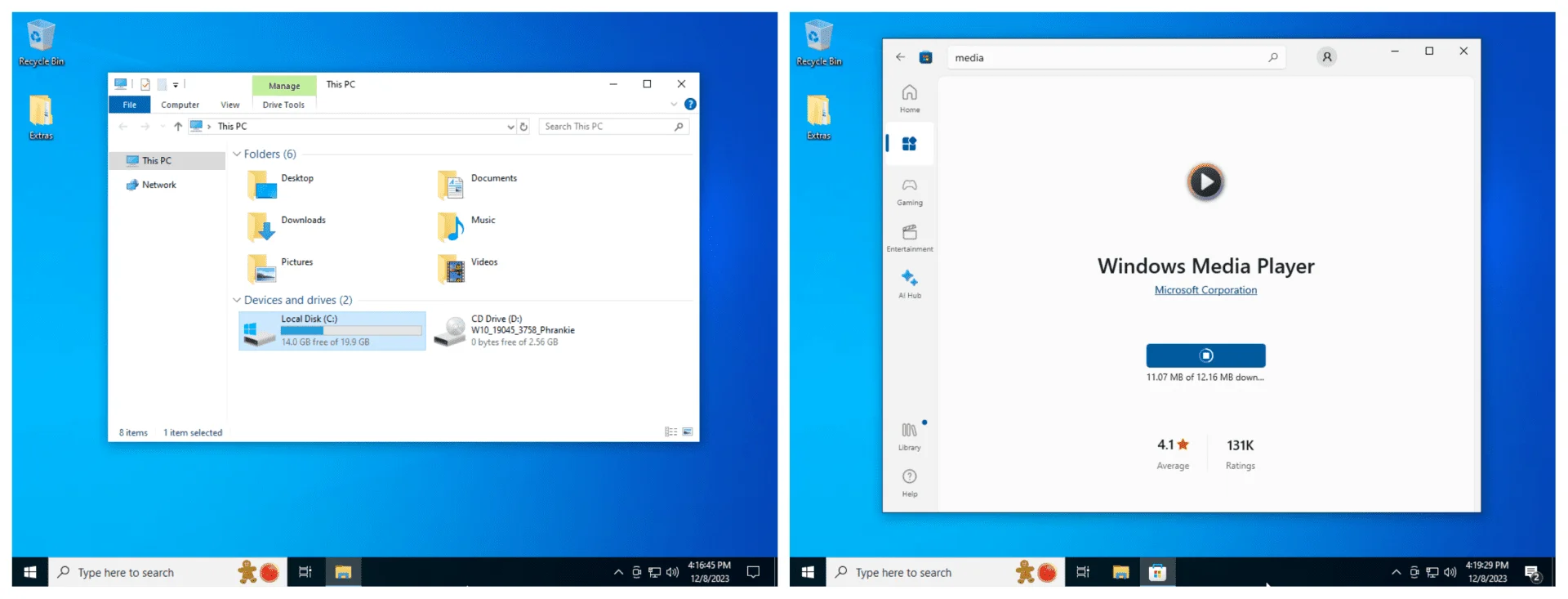Go up one level with the up arrow
This screenshot has width=1568, height=599.
(178, 126)
